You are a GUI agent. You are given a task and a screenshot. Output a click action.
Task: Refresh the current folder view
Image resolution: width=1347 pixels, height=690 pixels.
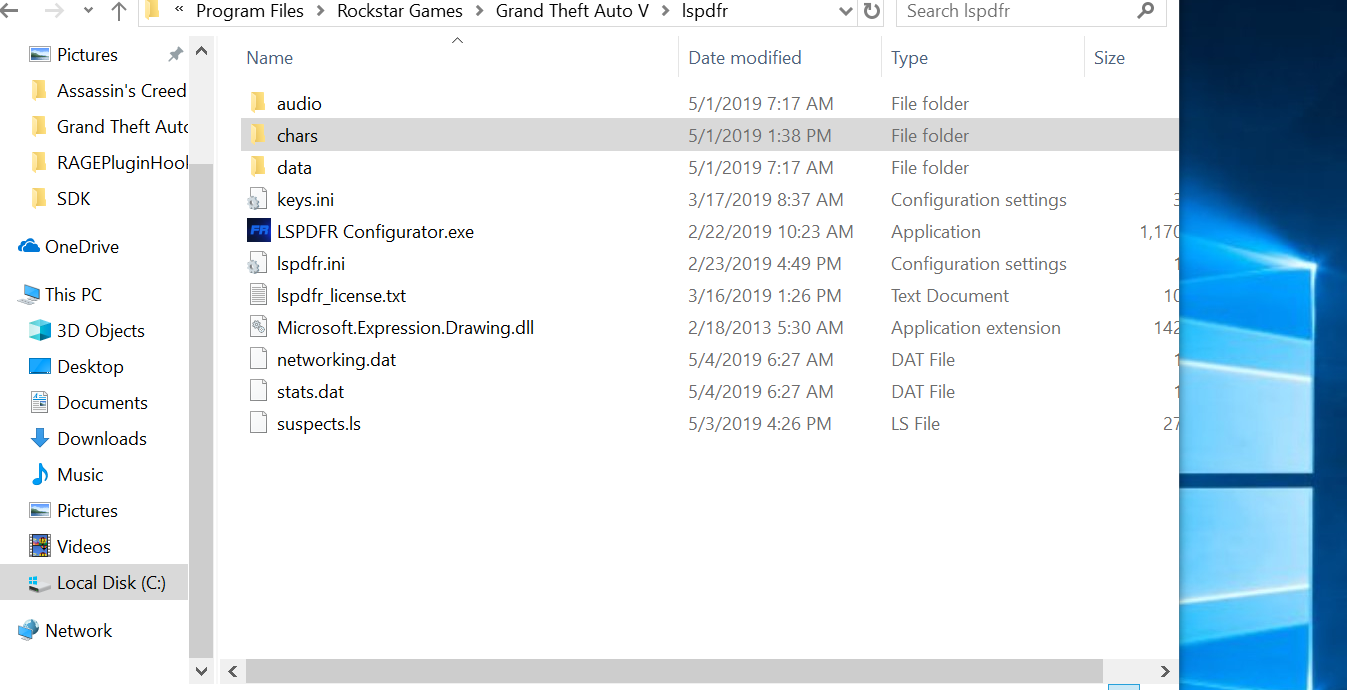[x=872, y=11]
